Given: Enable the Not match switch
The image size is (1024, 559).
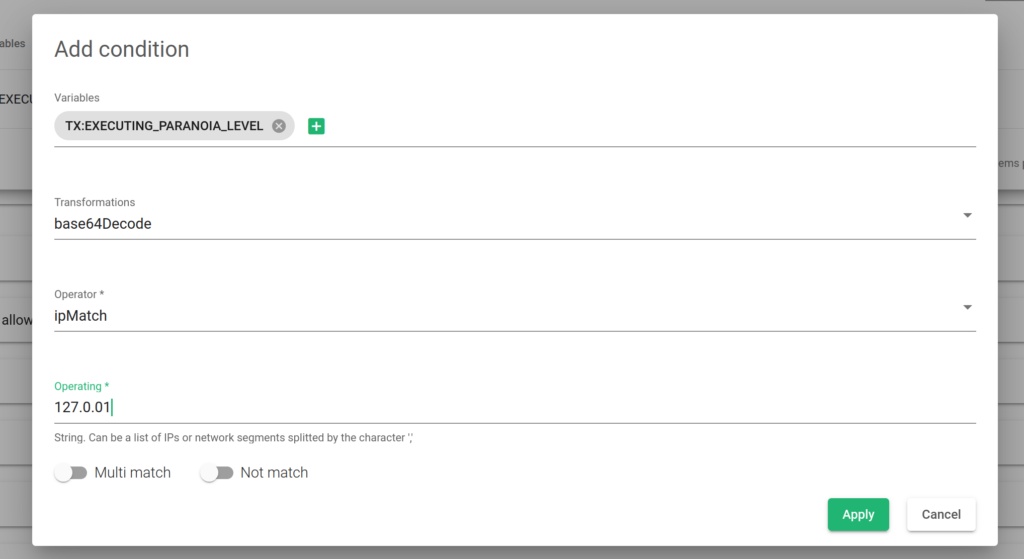Looking at the screenshot, I should (x=217, y=473).
